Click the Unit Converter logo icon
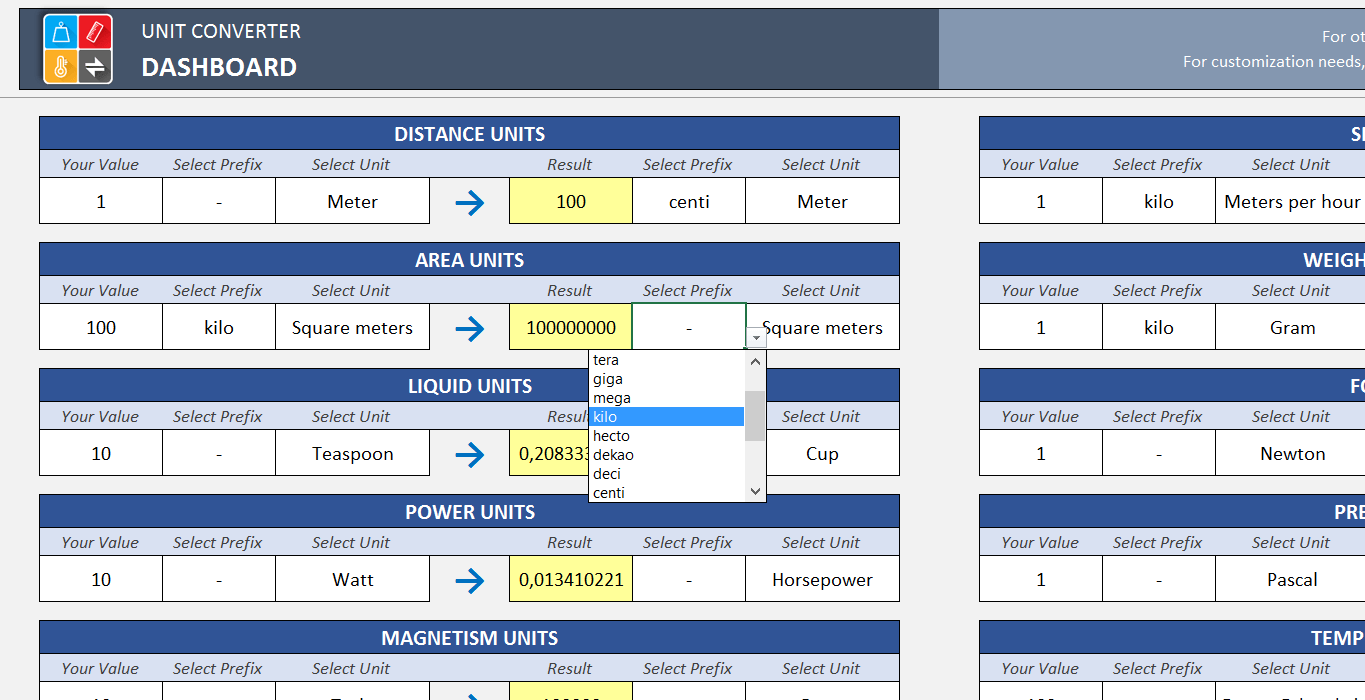Image resolution: width=1365 pixels, height=700 pixels. 78,49
